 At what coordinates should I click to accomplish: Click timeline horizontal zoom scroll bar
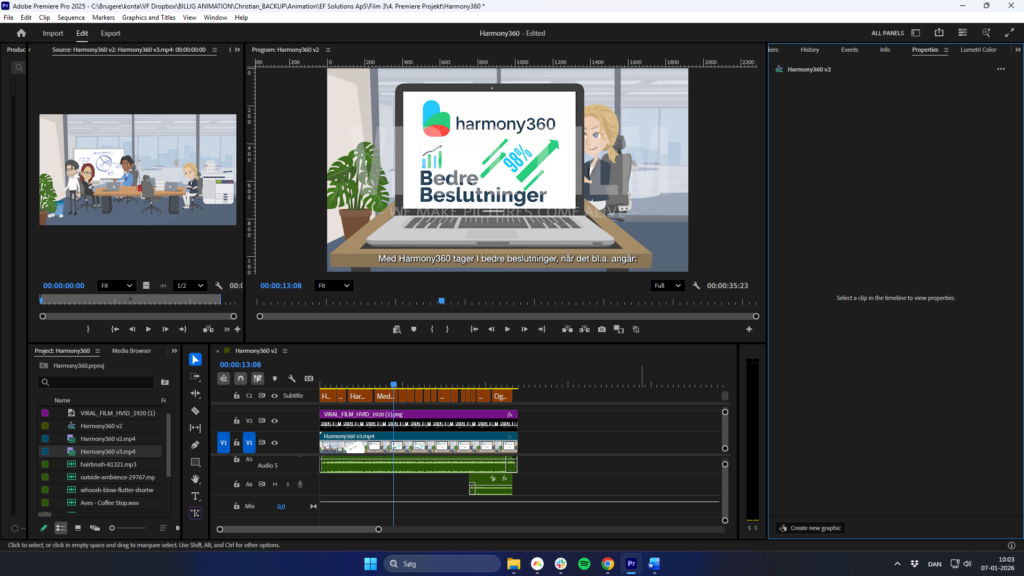299,529
